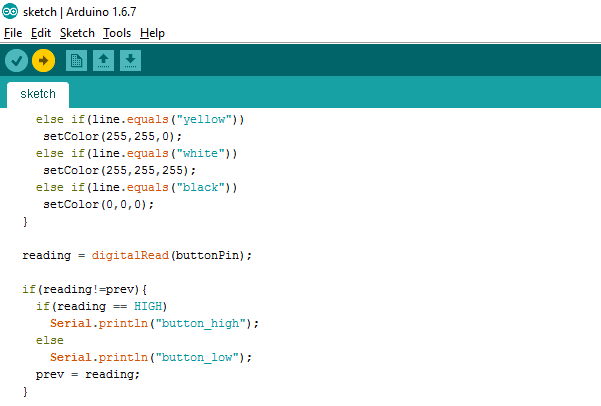Click the HIGH keyword in the if statement
Screen dimensions: 601x406
click(x=148, y=306)
